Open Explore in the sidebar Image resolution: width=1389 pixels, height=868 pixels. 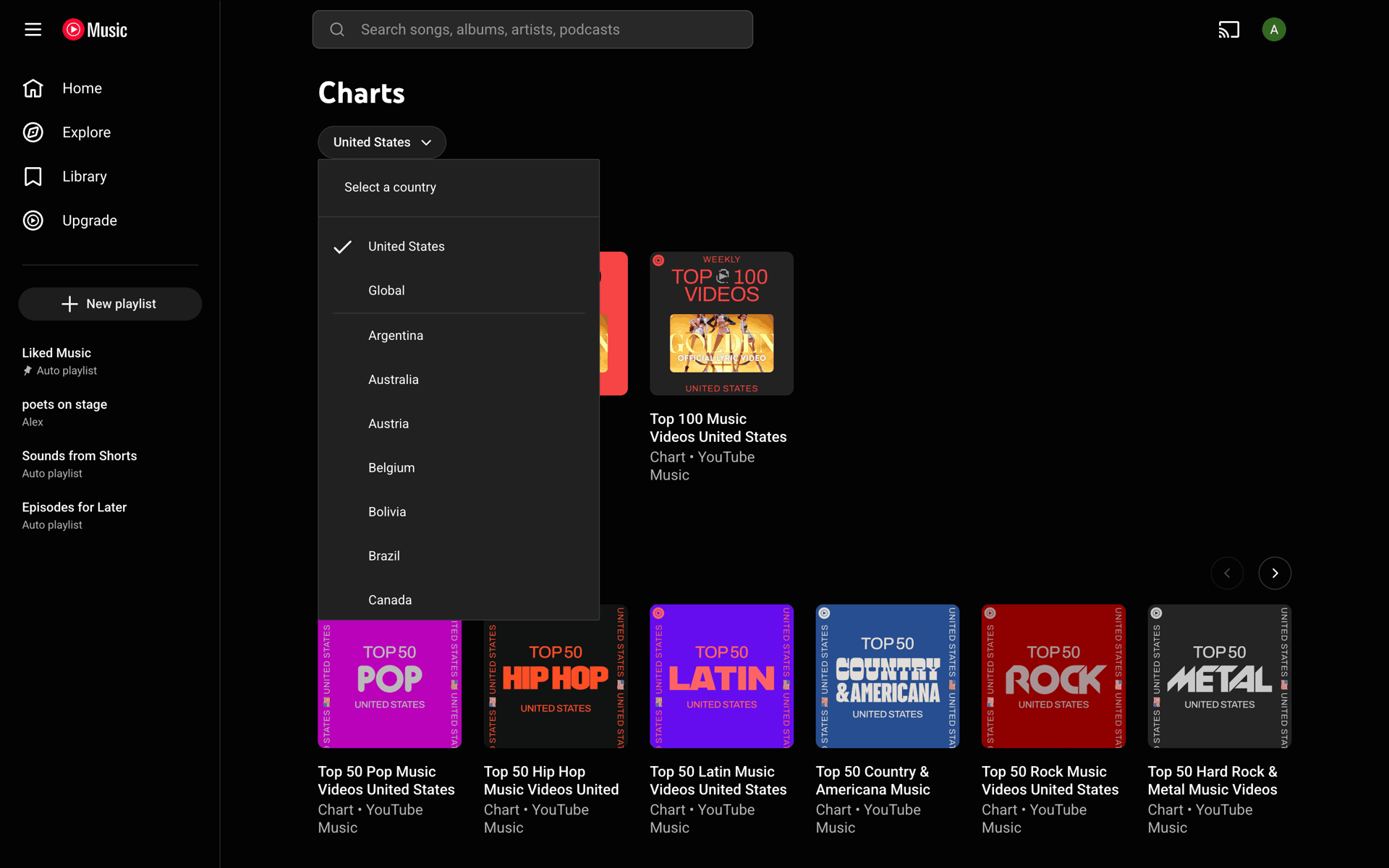tap(110, 132)
